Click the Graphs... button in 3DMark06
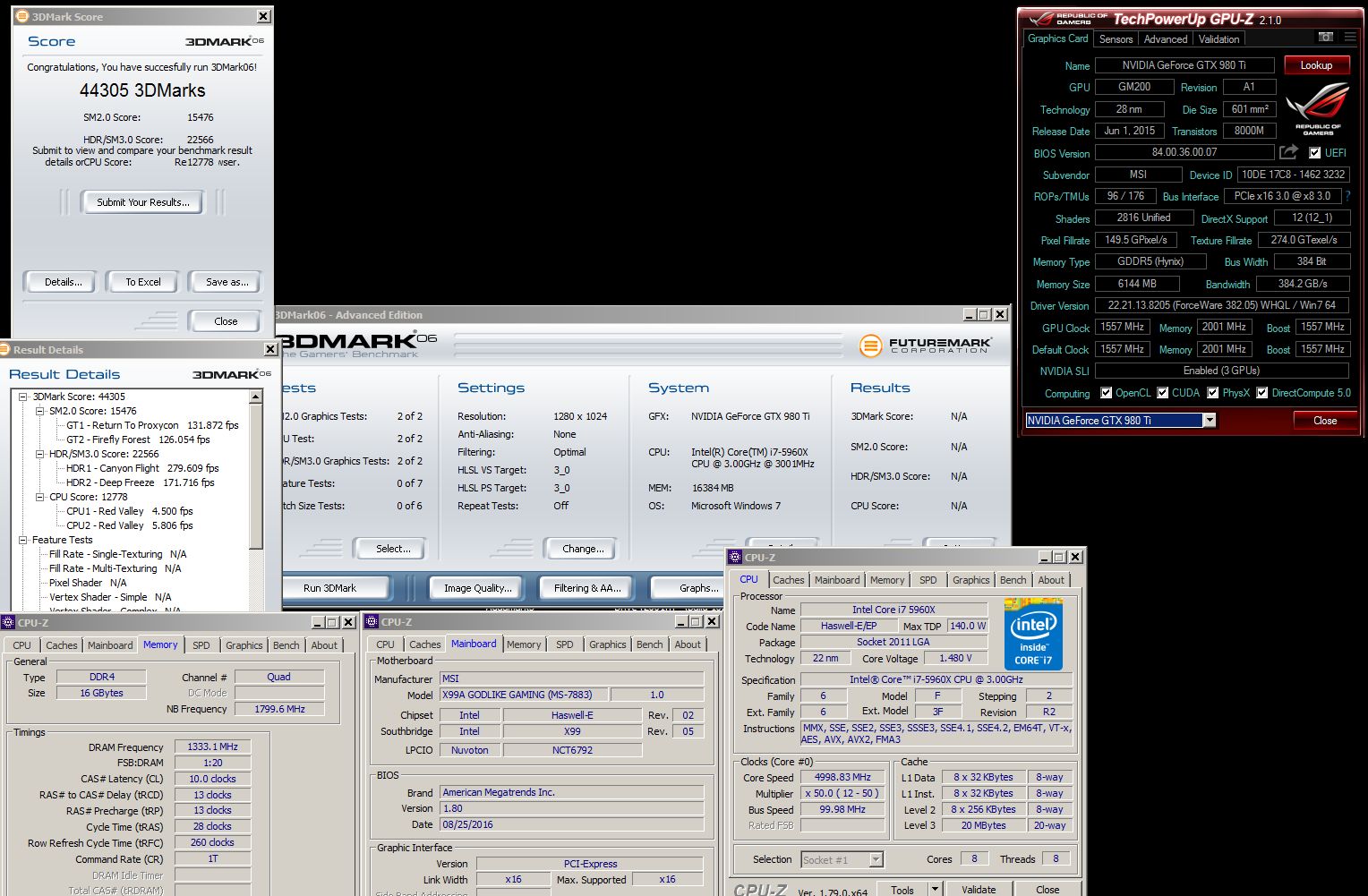1368x896 pixels. (x=689, y=588)
